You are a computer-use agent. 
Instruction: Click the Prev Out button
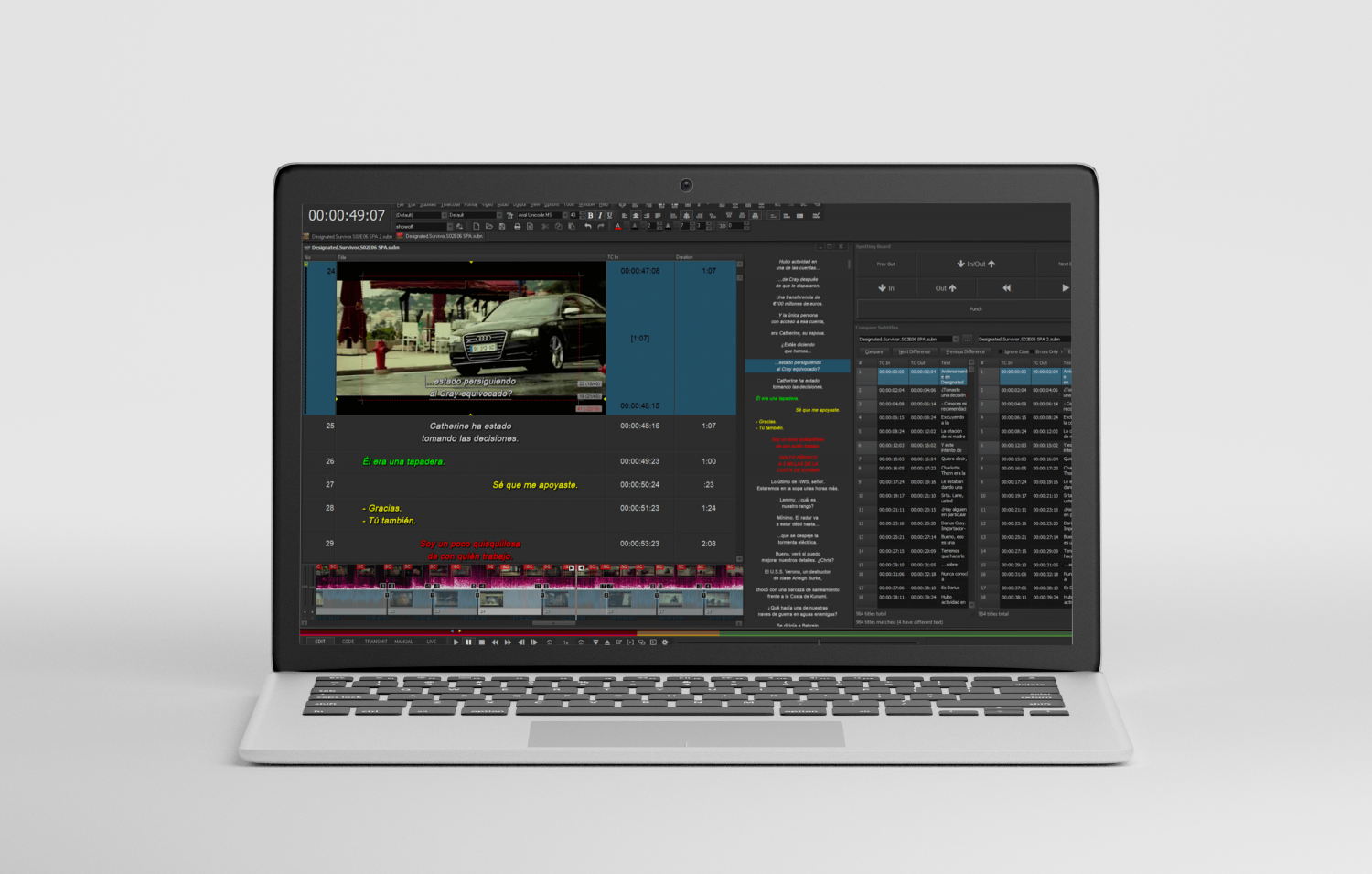click(886, 264)
